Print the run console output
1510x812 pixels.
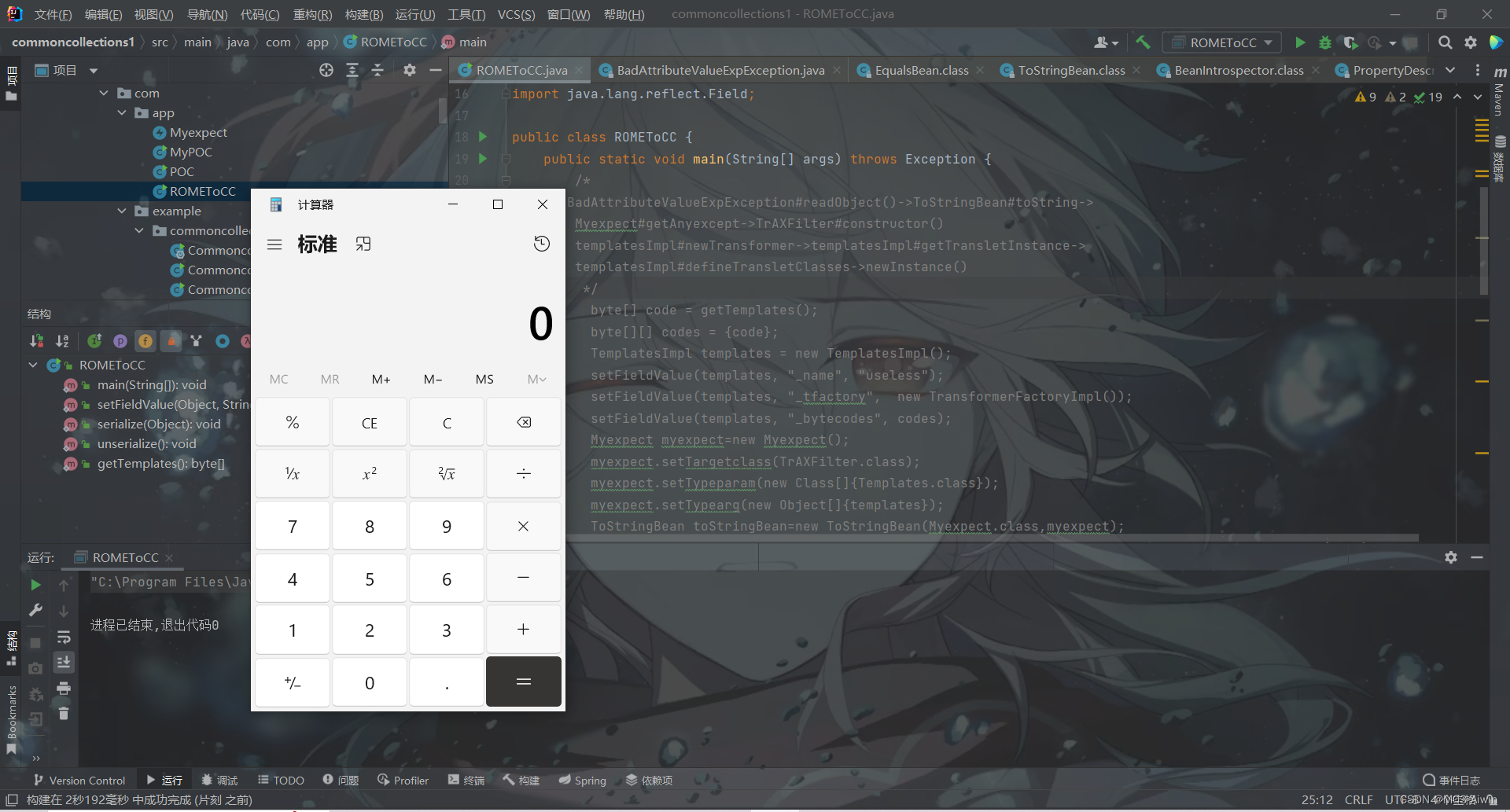click(64, 689)
